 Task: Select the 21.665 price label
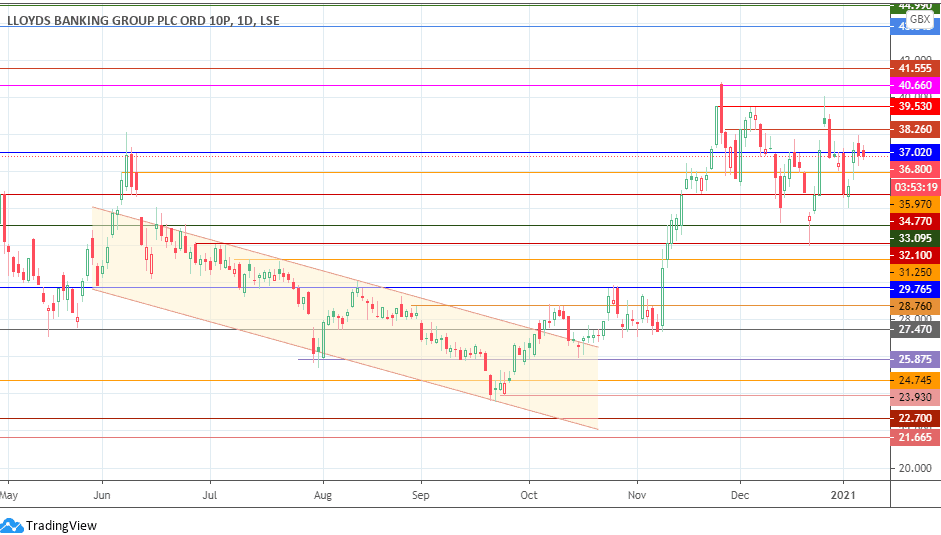pyautogui.click(x=915, y=437)
